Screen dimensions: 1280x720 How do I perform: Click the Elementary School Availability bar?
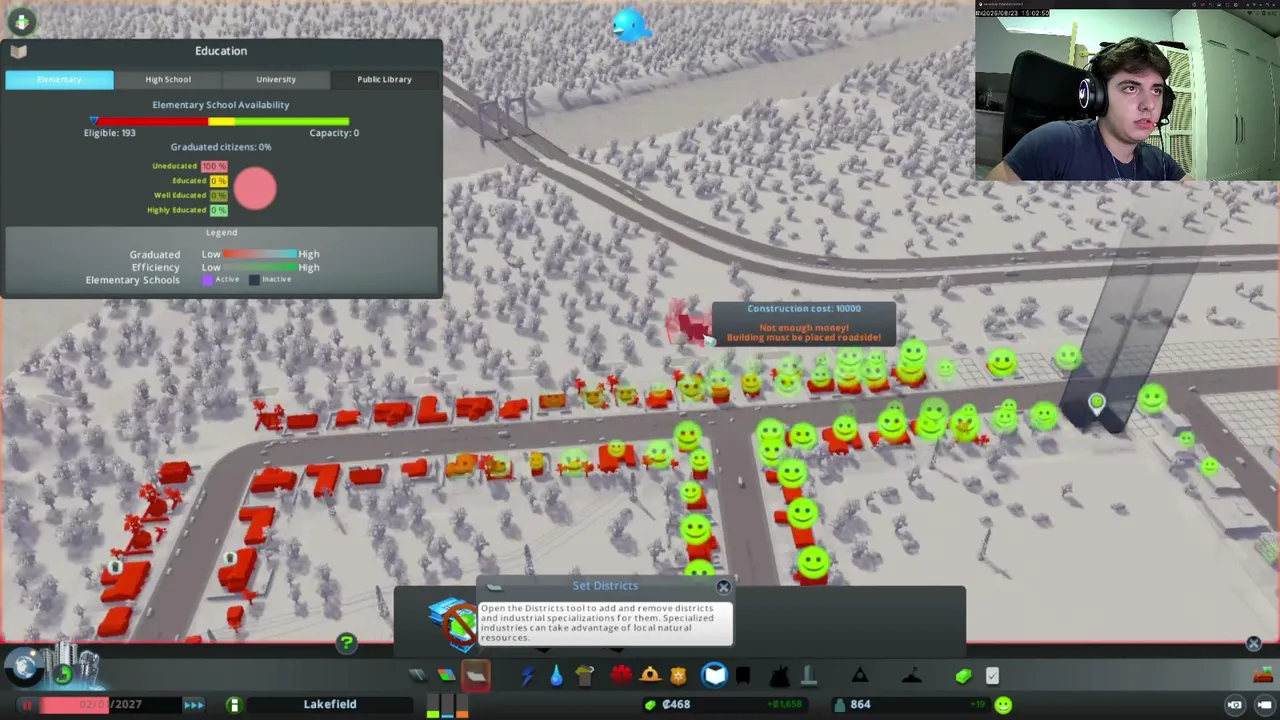tap(221, 121)
